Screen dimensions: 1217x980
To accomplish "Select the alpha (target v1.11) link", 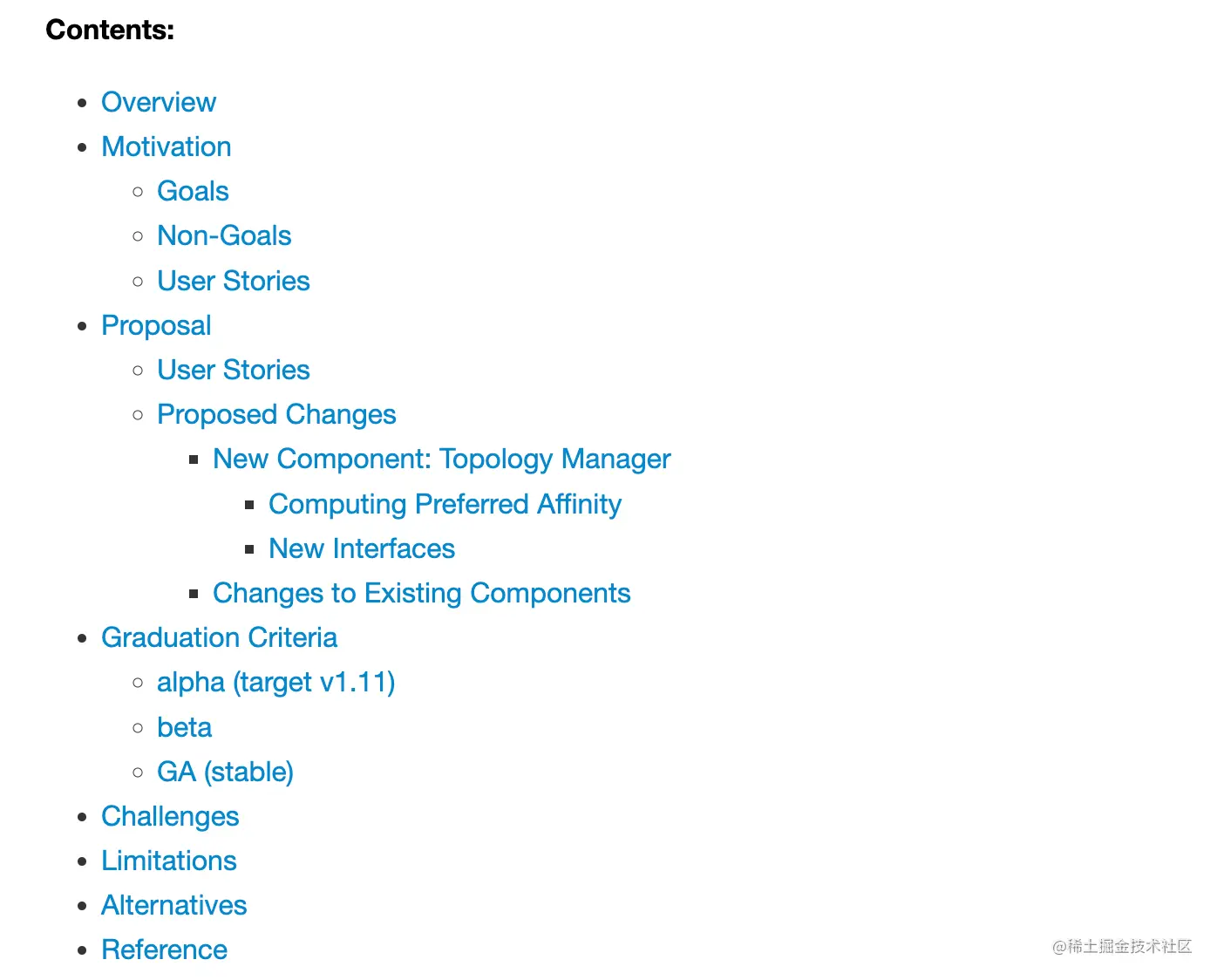I will click(275, 682).
